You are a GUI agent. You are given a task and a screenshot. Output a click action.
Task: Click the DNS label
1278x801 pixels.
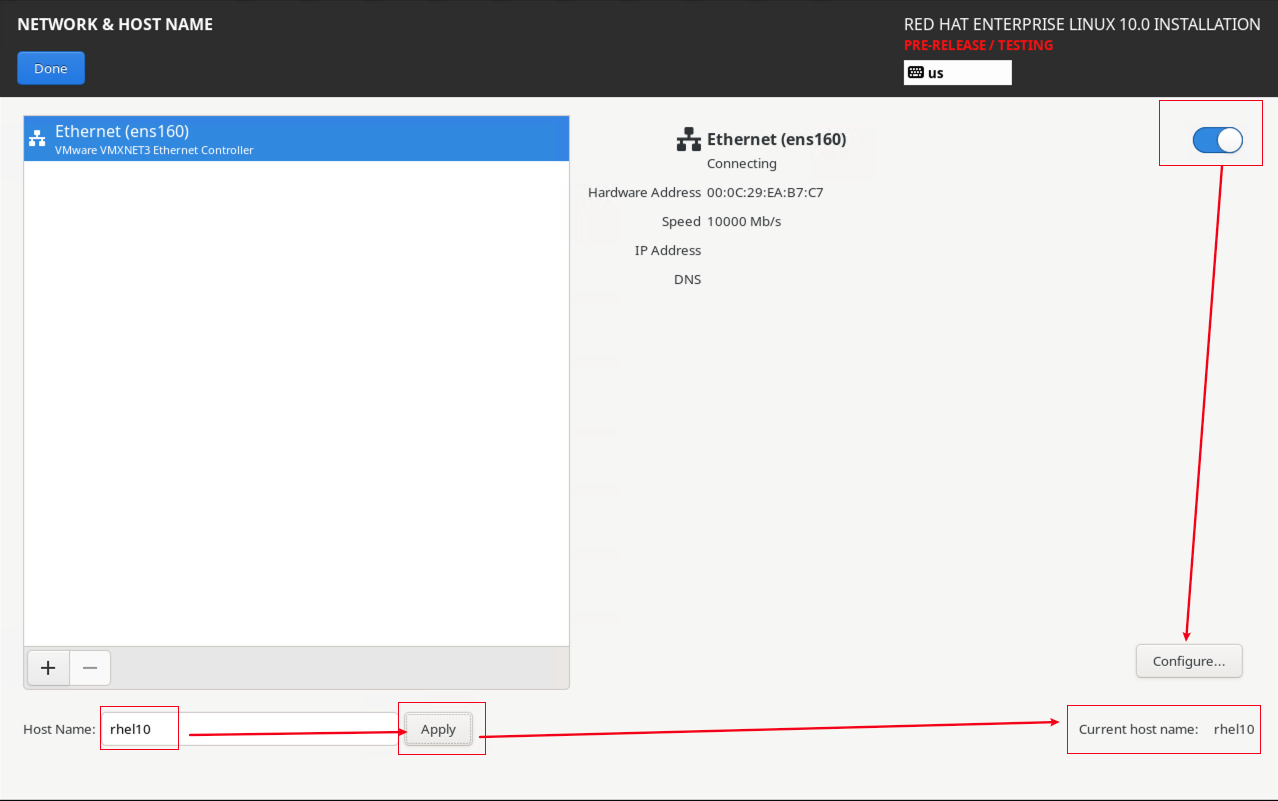688,279
